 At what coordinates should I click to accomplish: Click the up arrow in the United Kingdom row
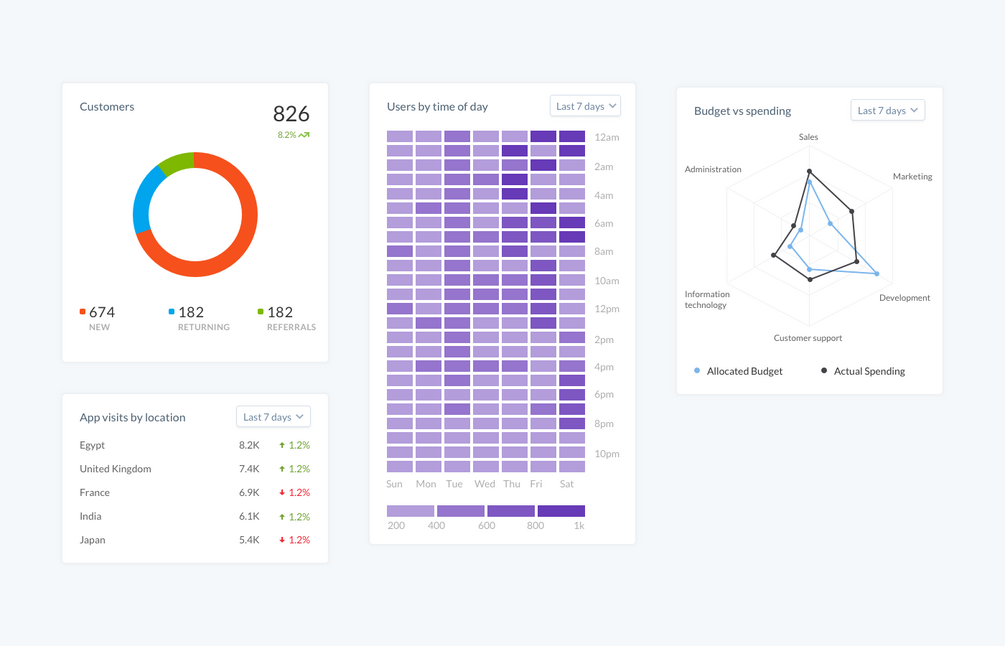[x=282, y=469]
